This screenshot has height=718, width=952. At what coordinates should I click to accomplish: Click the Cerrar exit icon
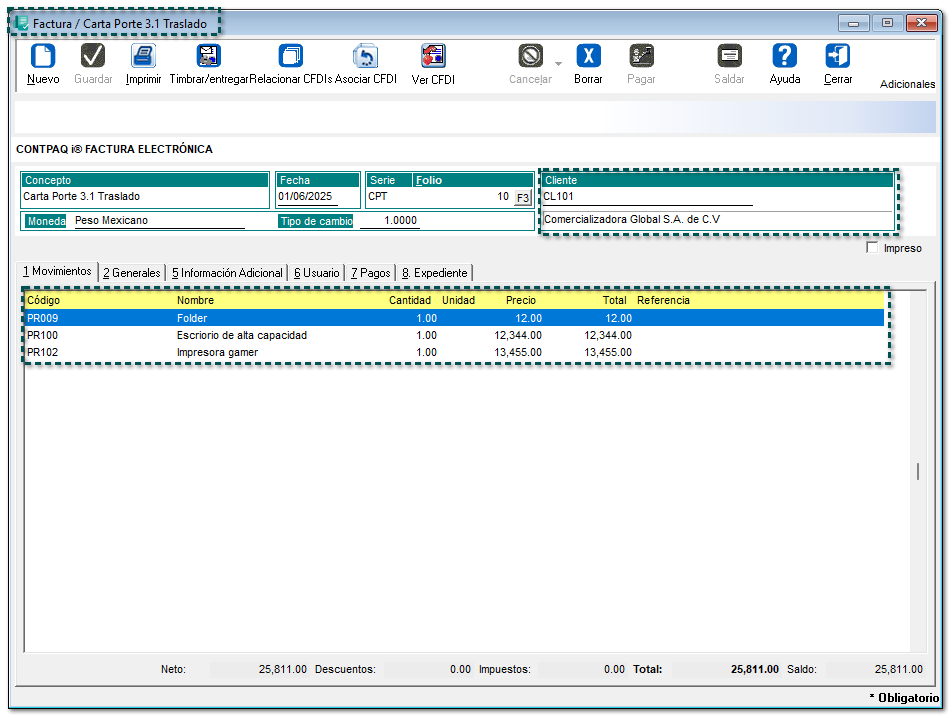pos(838,57)
